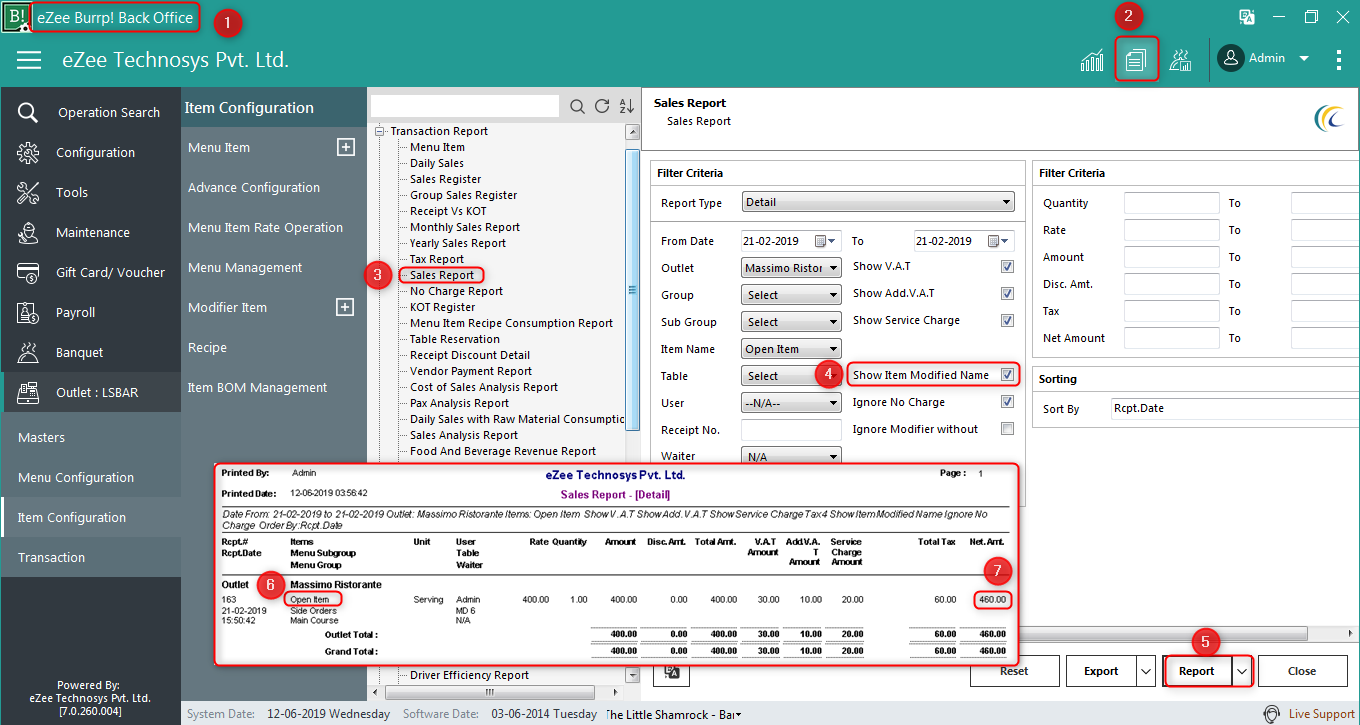Open the Export button dropdown arrow
The height and width of the screenshot is (725, 1360).
(1146, 671)
